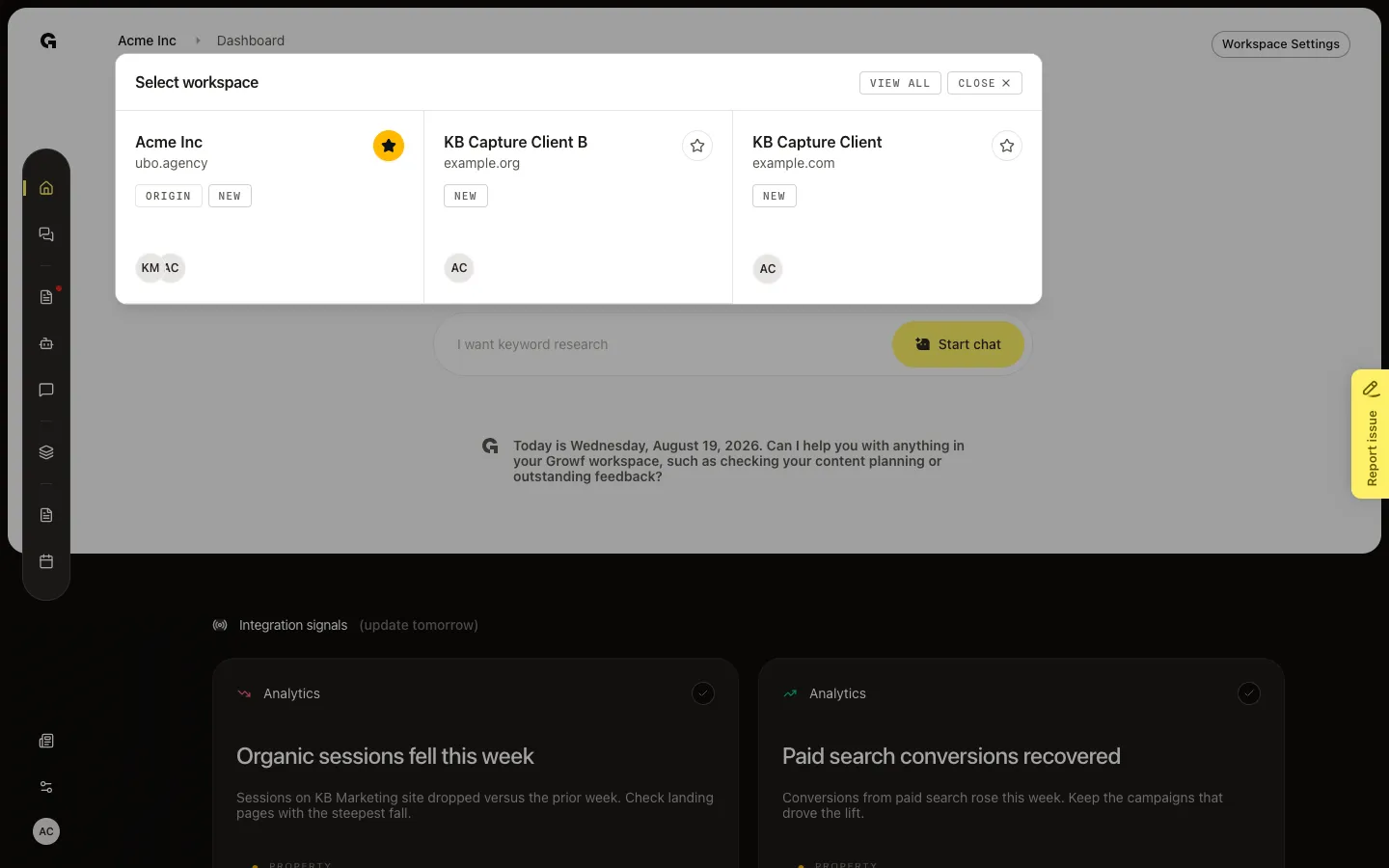This screenshot has width=1389, height=868.
Task: Select the KB Capture Client B workspace name
Action: point(515,142)
